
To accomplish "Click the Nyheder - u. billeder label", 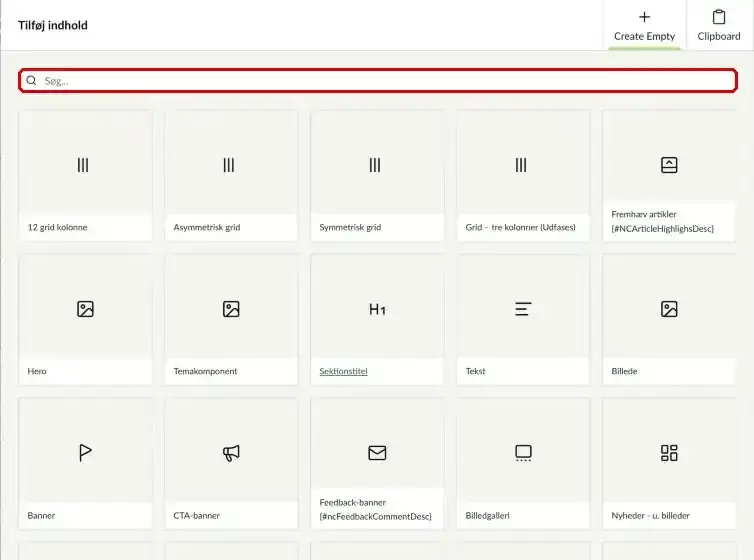I will pos(651,515).
